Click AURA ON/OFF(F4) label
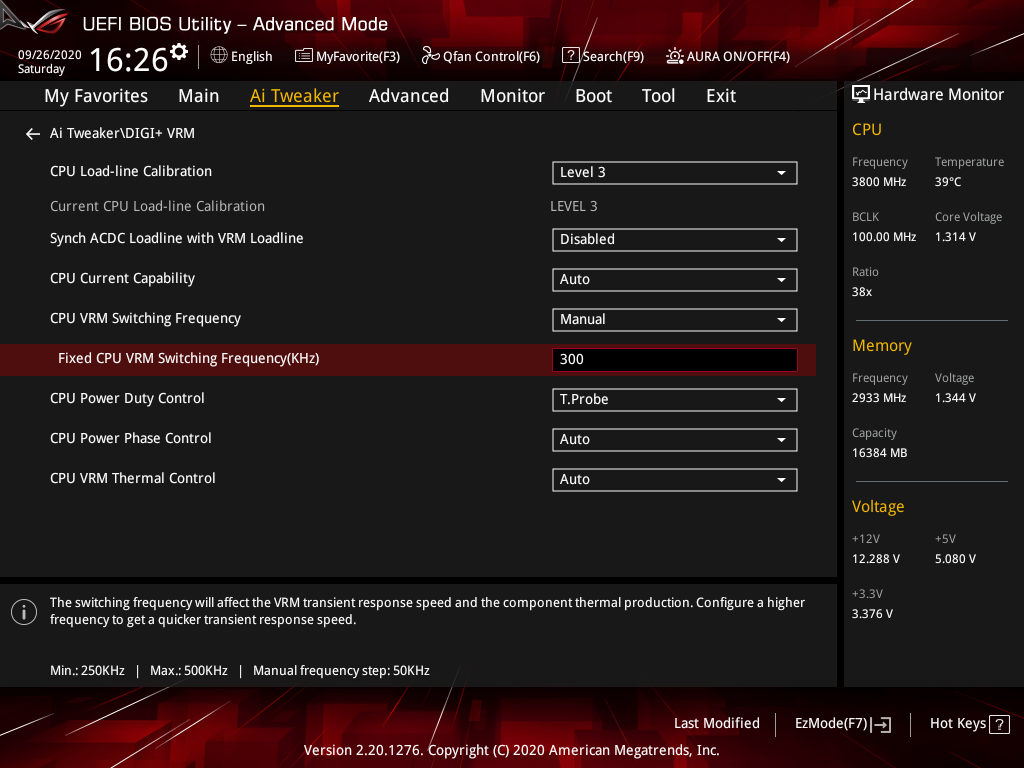 (x=738, y=57)
